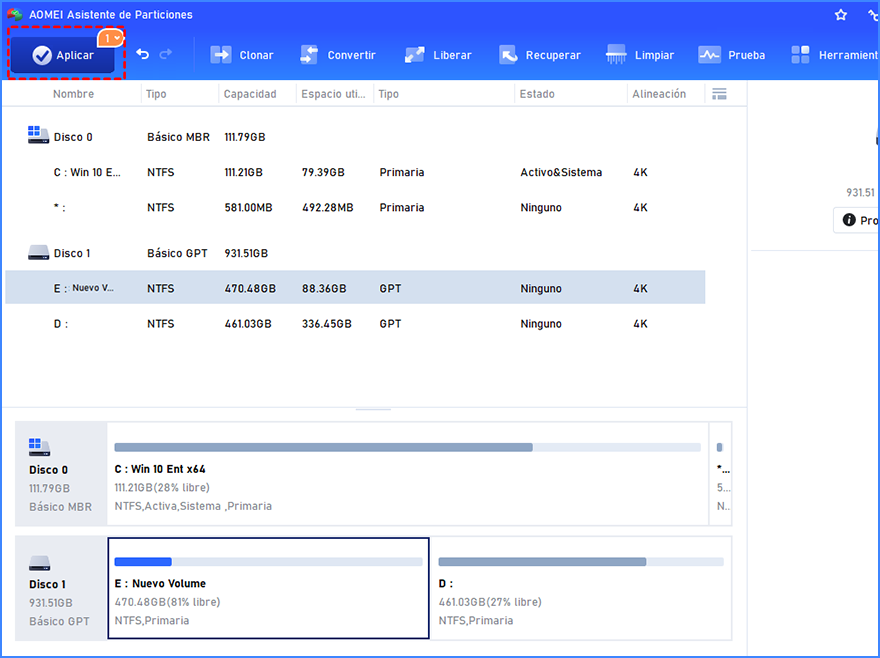The height and width of the screenshot is (658, 880).
Task: Open the Prueba tool
Action: [x=732, y=55]
